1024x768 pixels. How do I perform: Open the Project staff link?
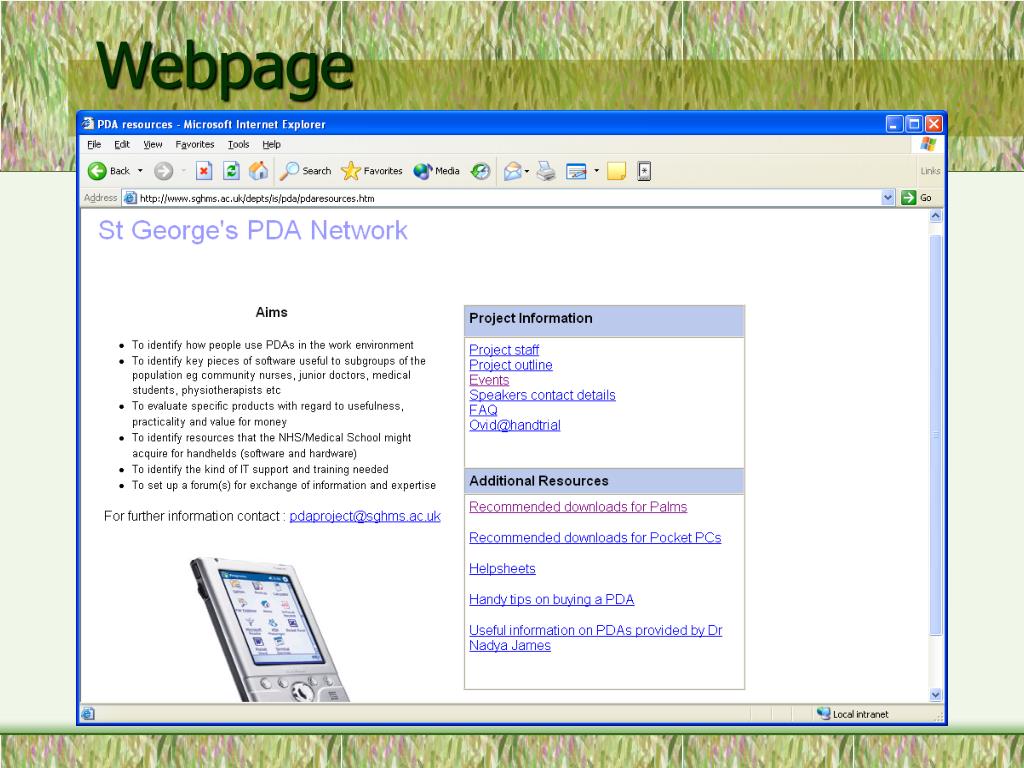pos(504,350)
